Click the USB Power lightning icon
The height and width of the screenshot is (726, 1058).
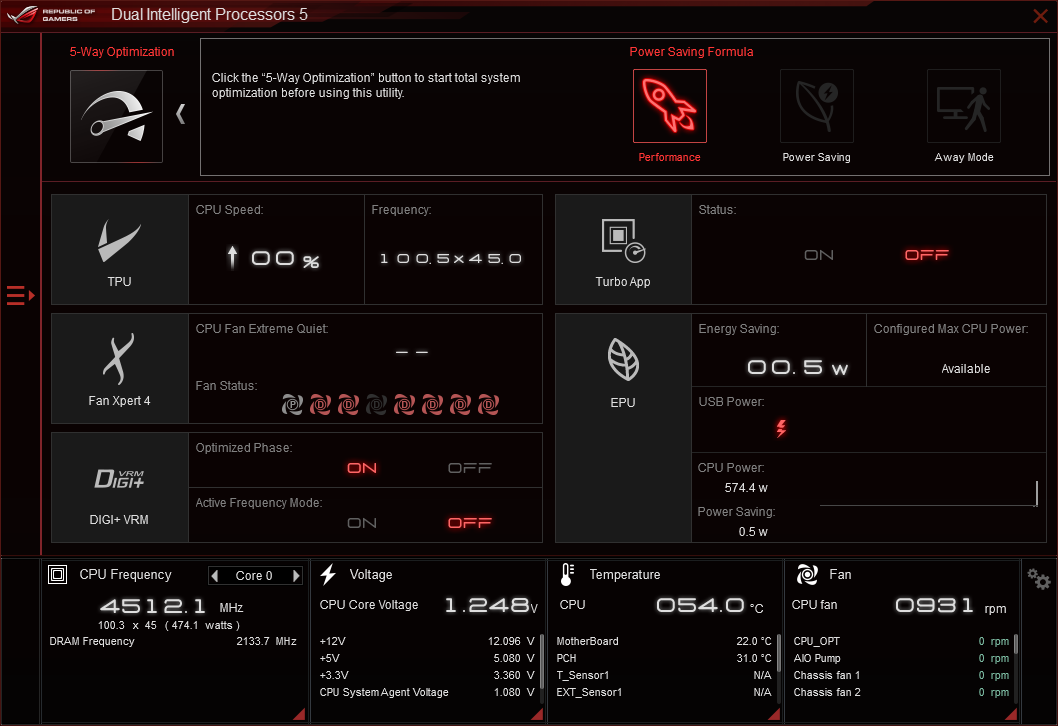[781, 428]
